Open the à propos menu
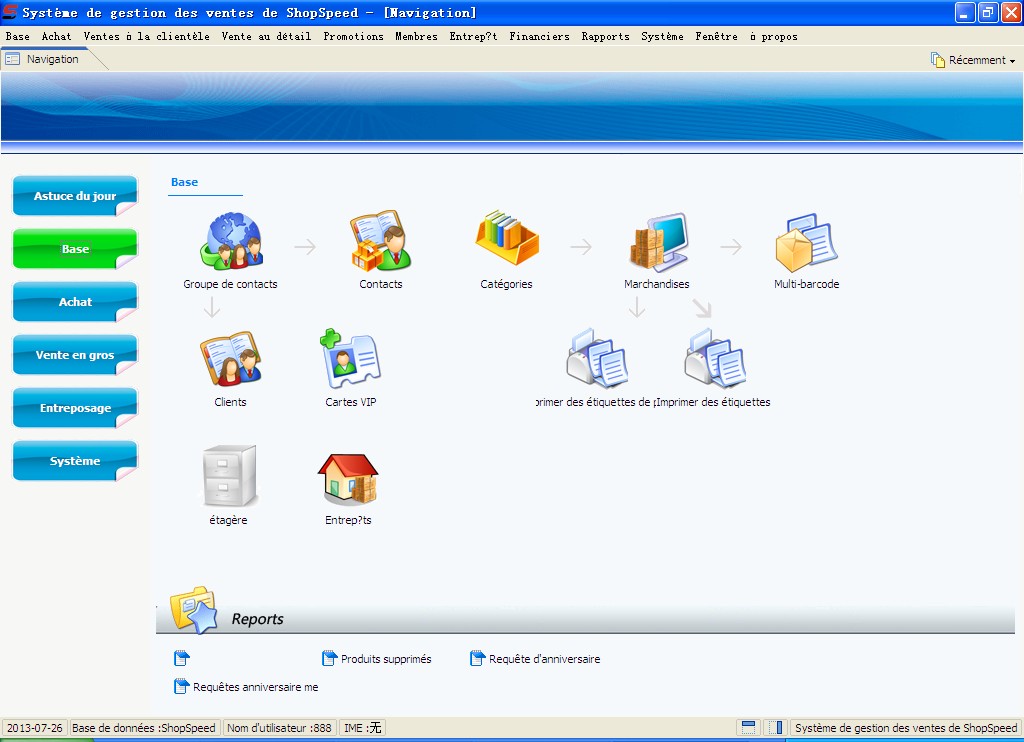 click(x=773, y=37)
